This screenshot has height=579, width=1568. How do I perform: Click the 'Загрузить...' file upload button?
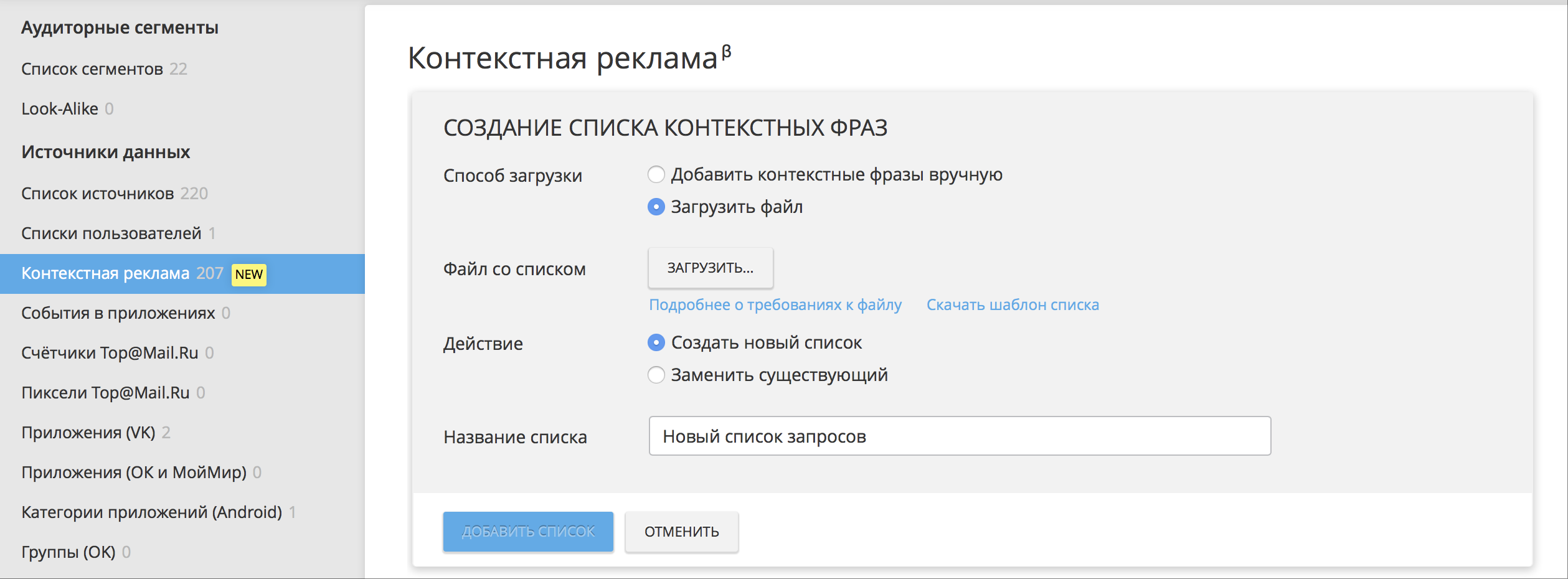click(x=710, y=268)
